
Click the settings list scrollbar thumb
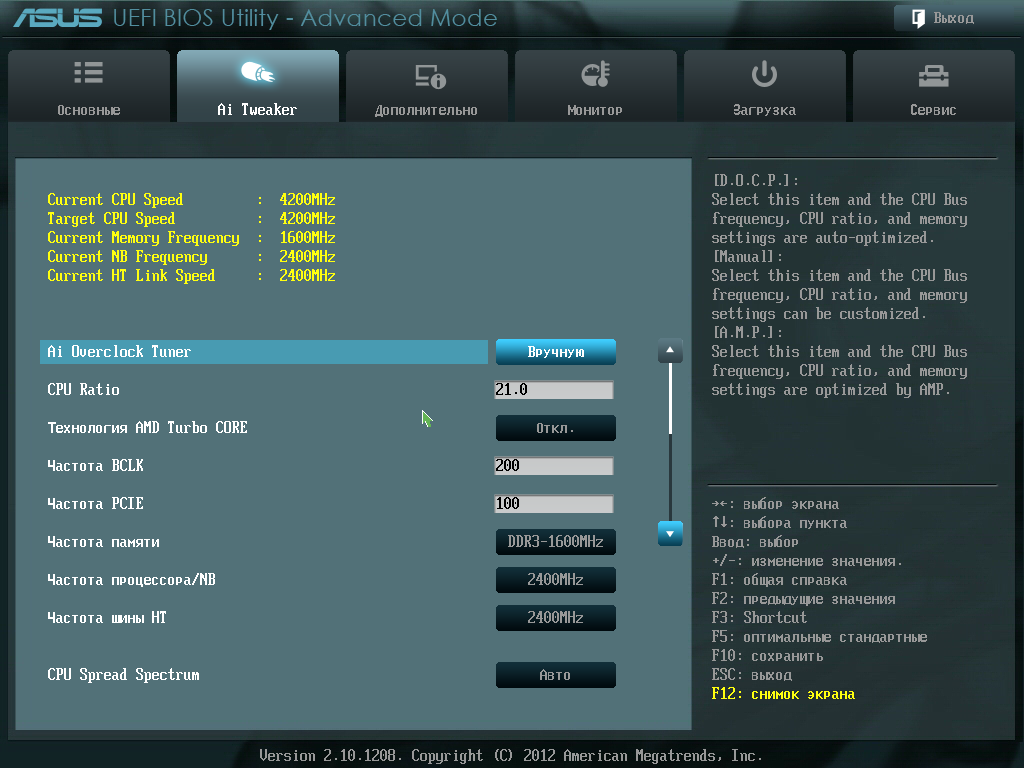(x=670, y=398)
